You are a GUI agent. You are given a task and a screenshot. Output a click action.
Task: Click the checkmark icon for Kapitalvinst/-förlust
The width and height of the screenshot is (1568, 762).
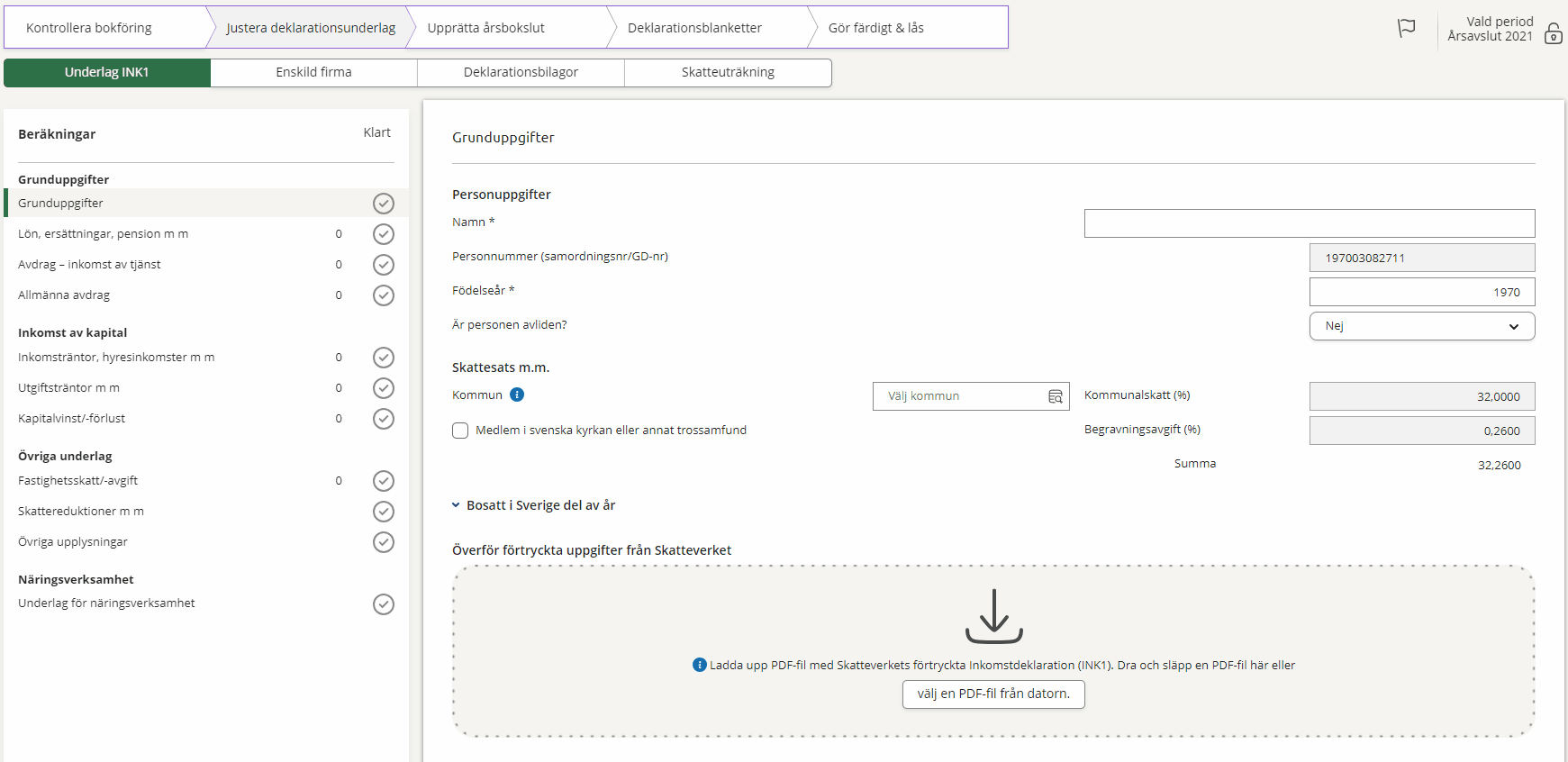coord(384,419)
